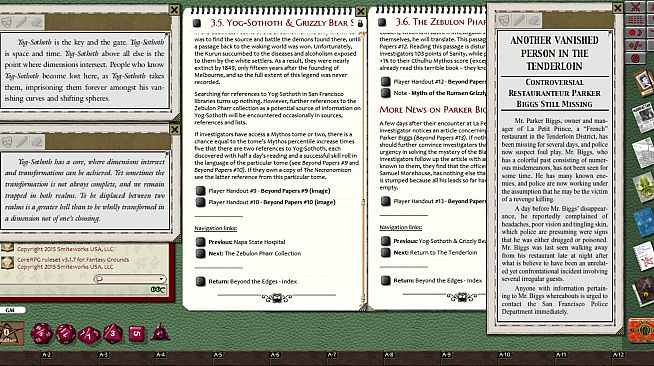This screenshot has width=654, height=366.
Task: Click the story icon beside 3.5 title
Action: [x=197, y=23]
